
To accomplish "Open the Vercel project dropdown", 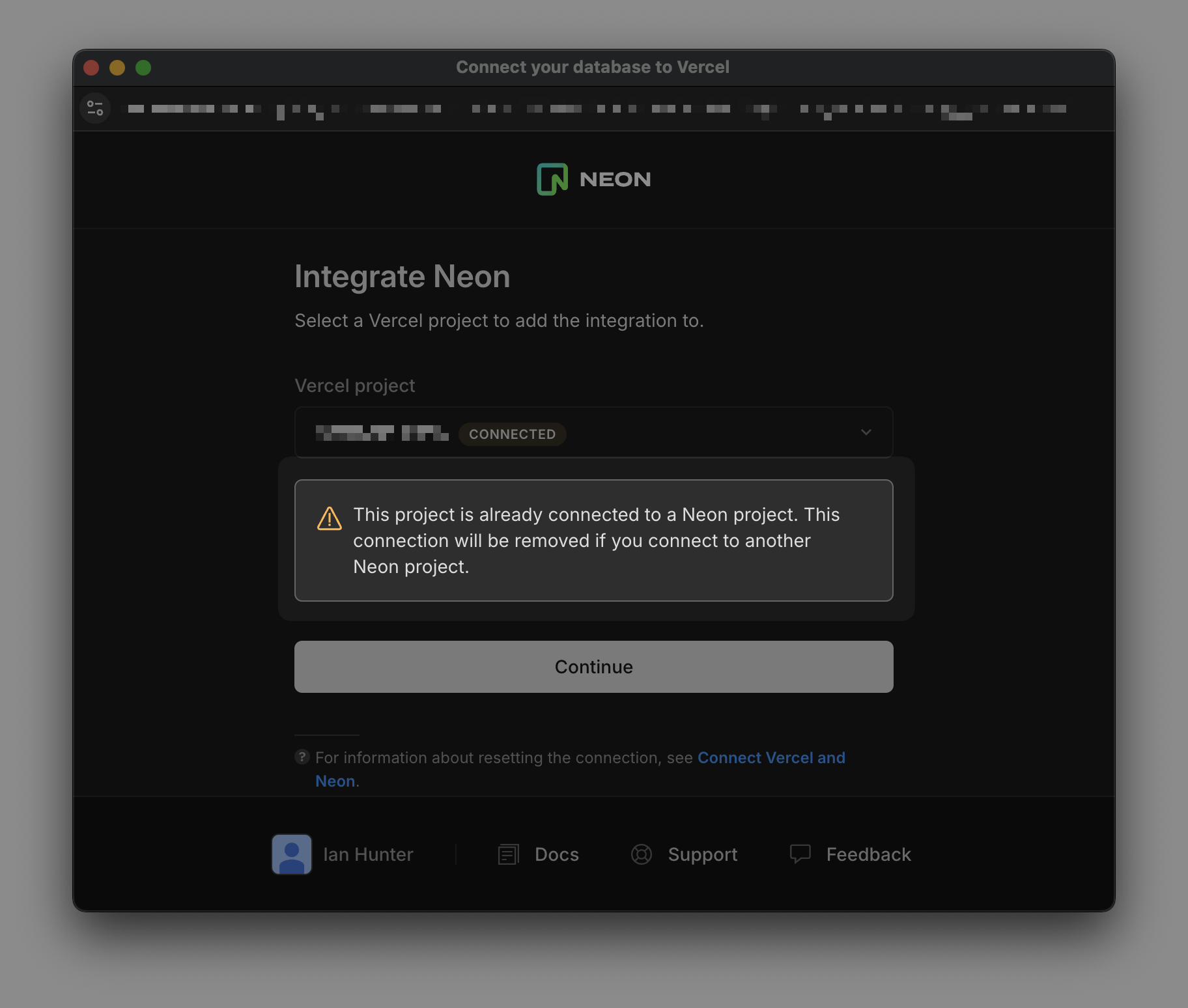I will point(593,432).
